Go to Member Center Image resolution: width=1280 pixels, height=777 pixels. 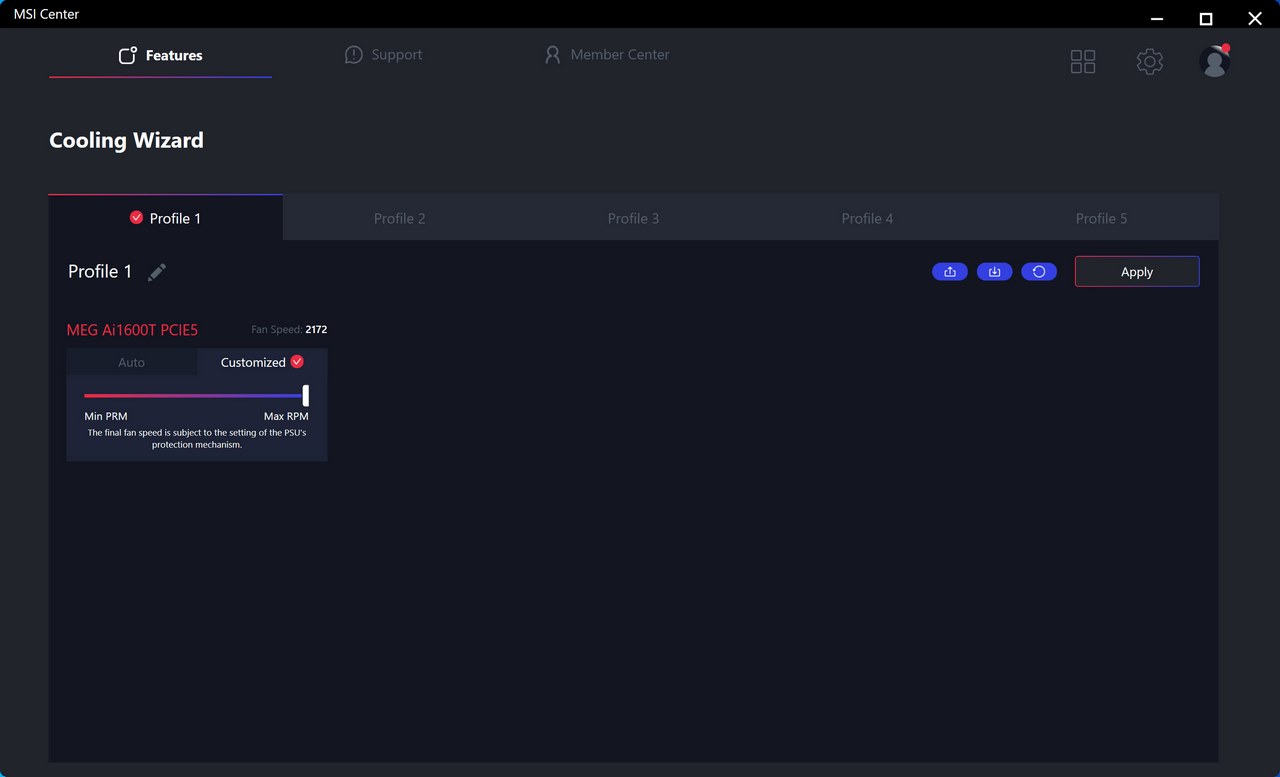[x=606, y=55]
